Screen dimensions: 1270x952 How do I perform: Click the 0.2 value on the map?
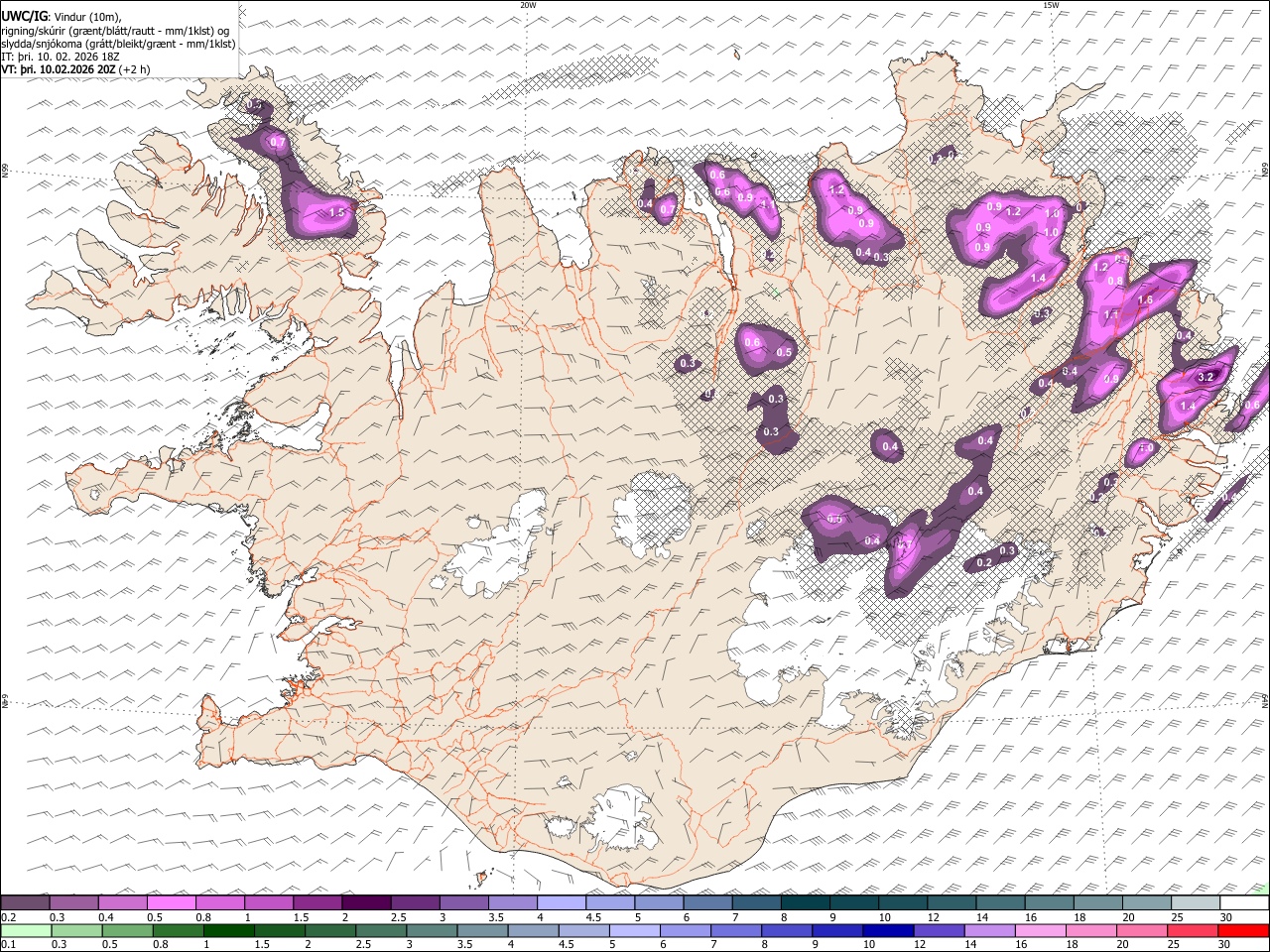[984, 562]
